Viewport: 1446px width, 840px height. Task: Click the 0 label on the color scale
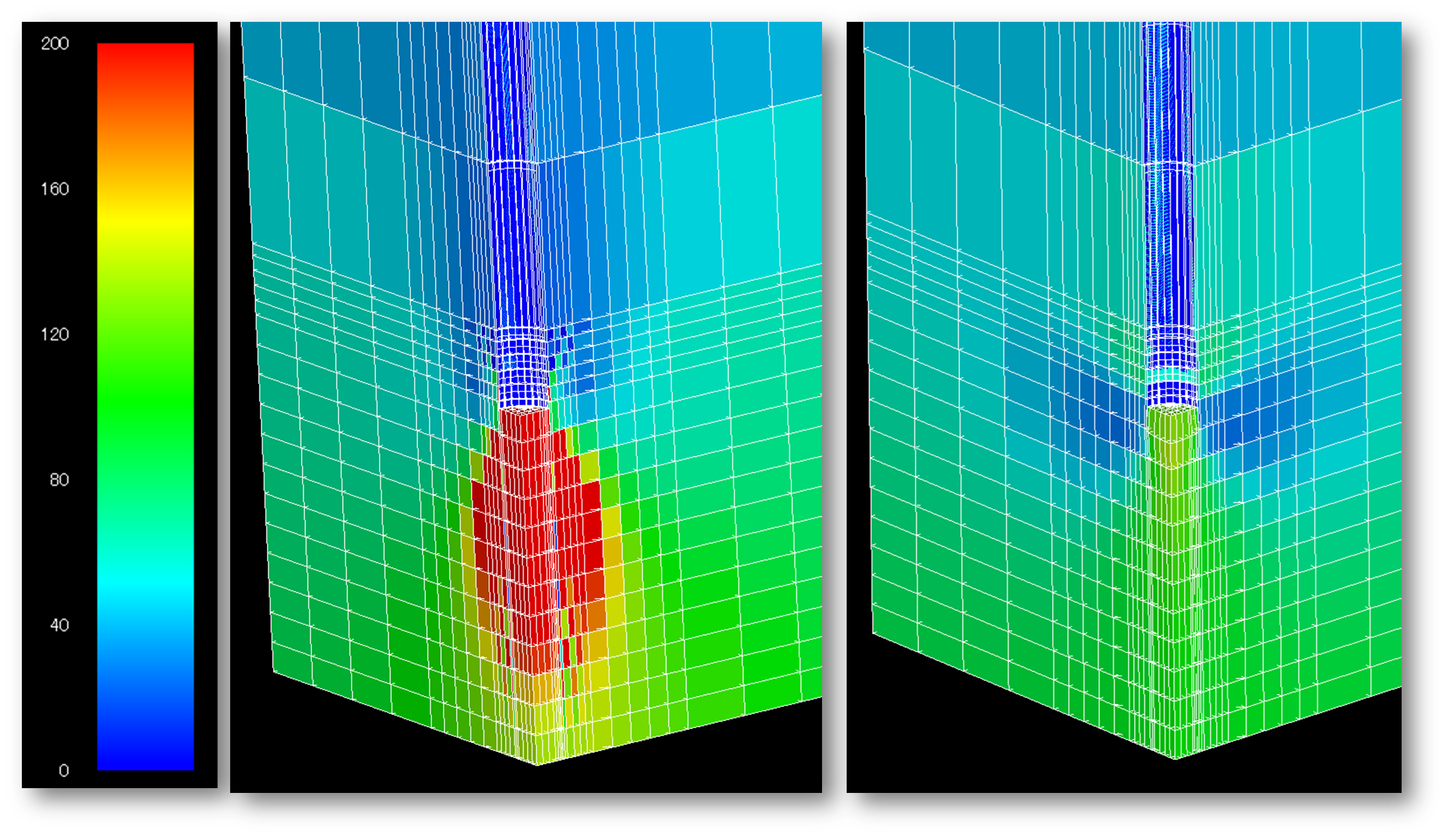pos(63,770)
